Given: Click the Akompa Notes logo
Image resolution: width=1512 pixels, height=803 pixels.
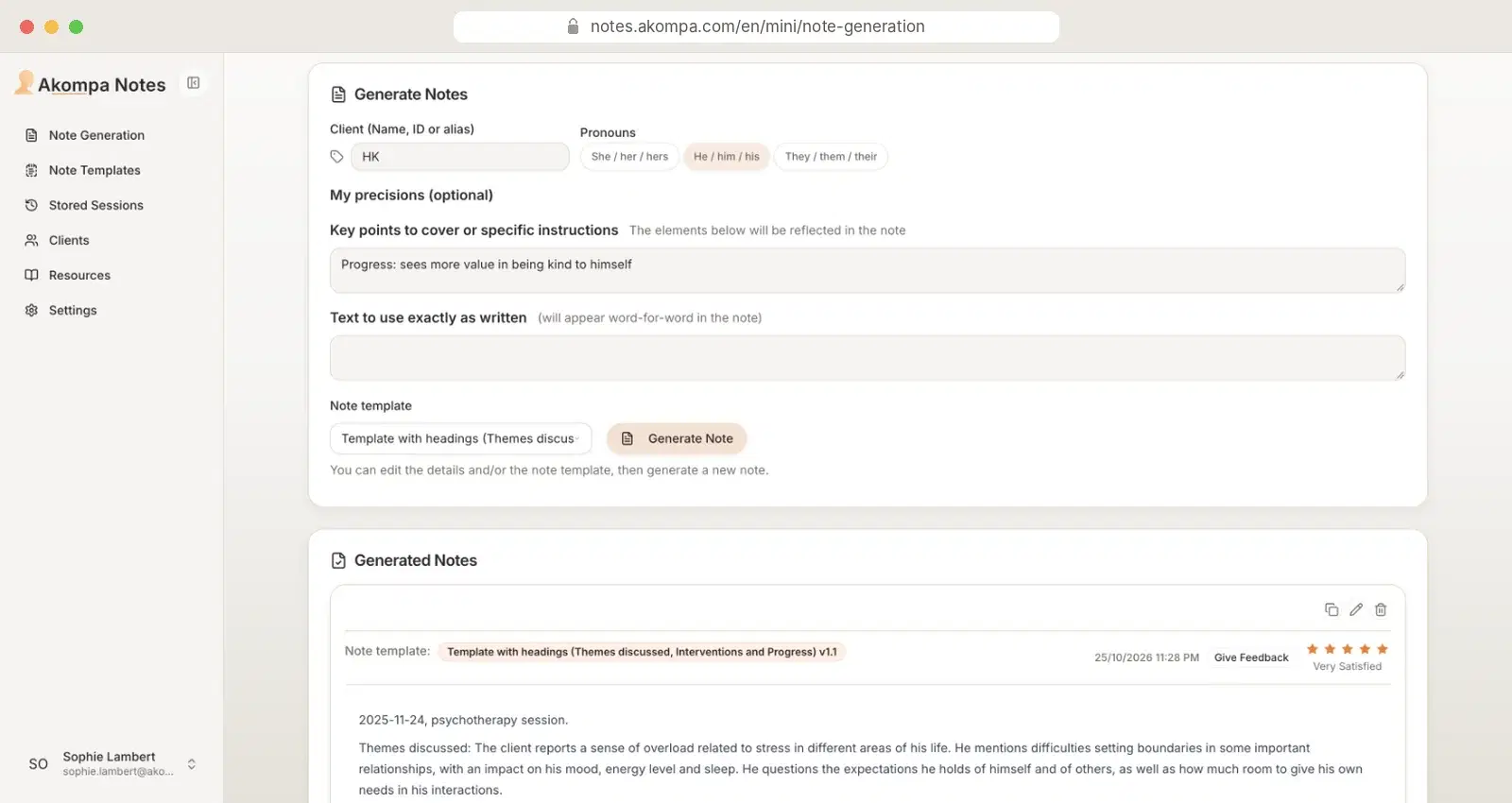Looking at the screenshot, I should coord(91,84).
